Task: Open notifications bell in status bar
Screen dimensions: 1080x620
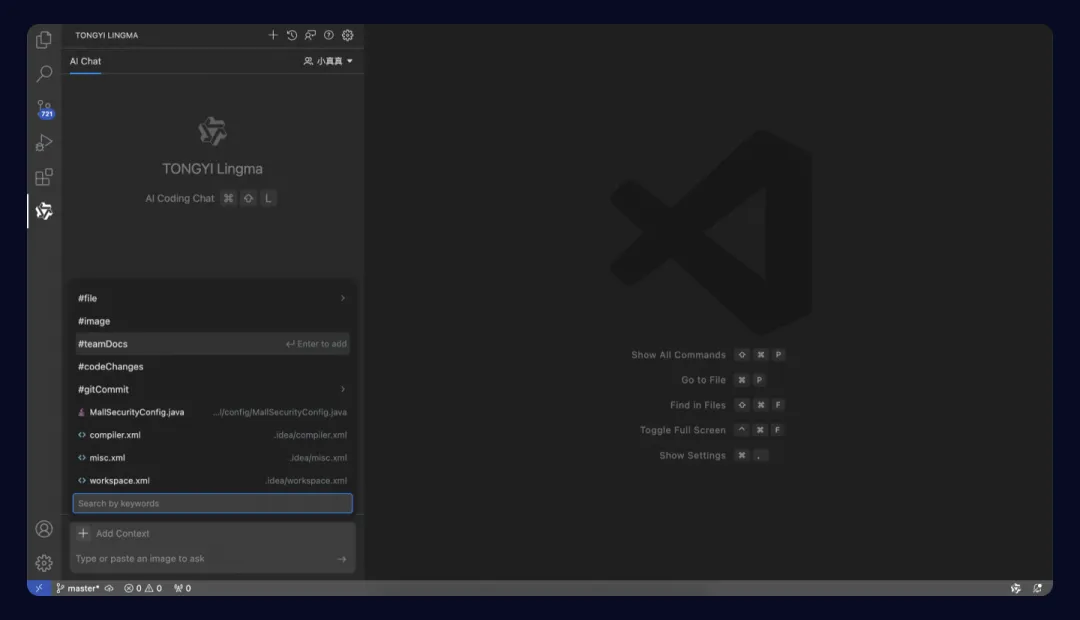Action: click(x=1037, y=588)
